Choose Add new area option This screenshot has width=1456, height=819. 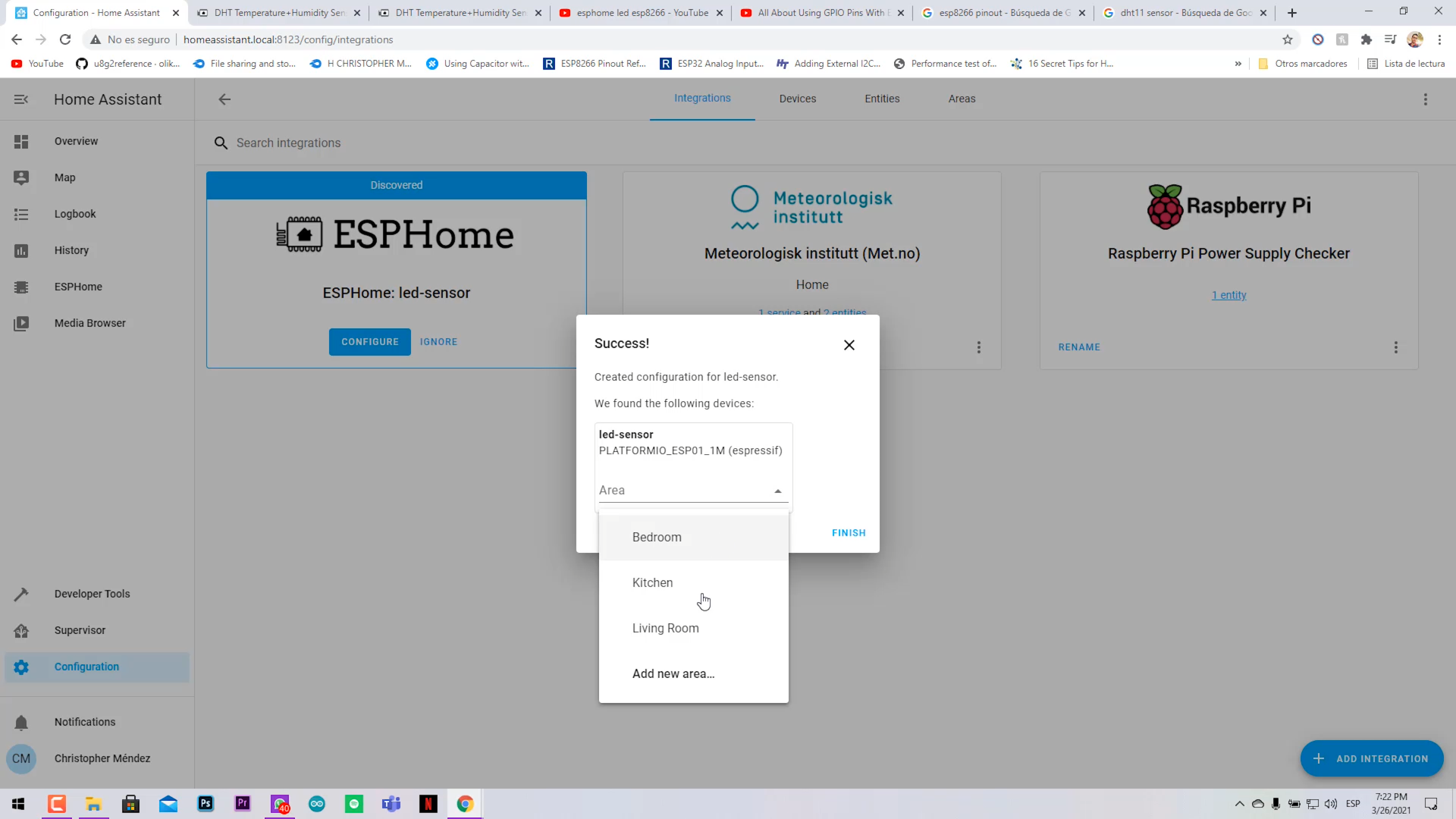[673, 673]
